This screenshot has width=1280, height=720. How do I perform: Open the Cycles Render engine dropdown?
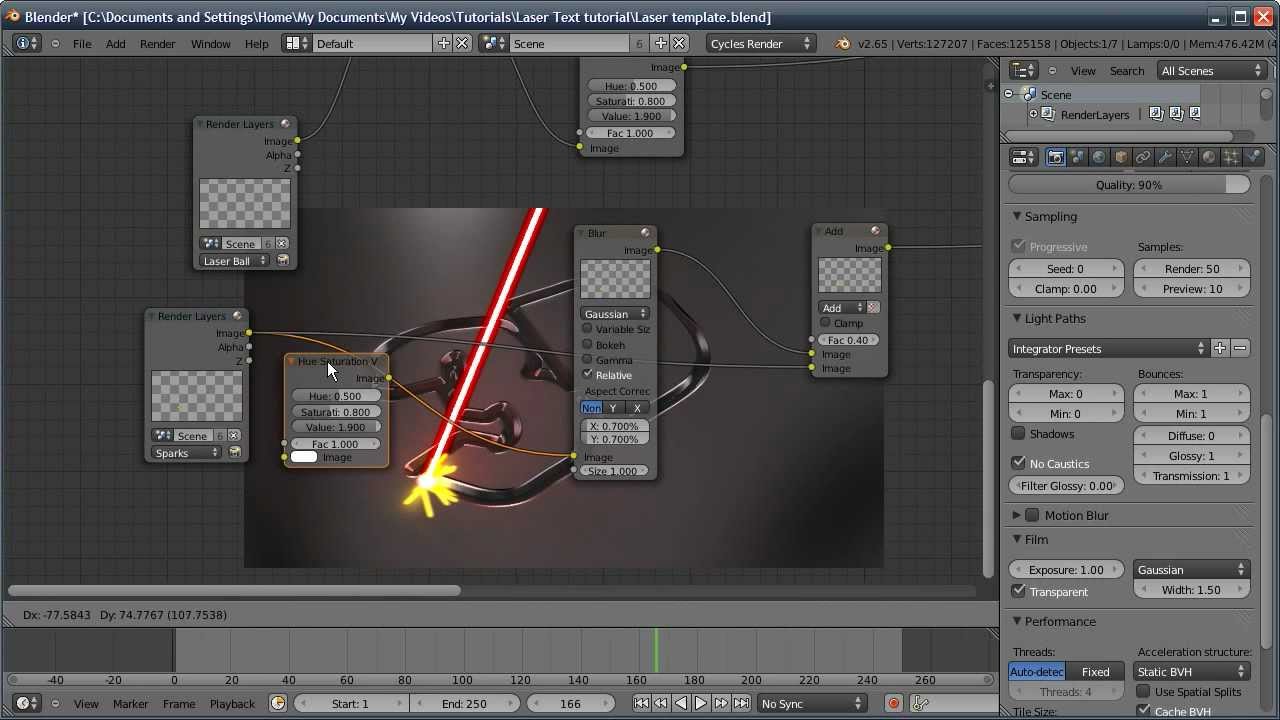pos(760,44)
